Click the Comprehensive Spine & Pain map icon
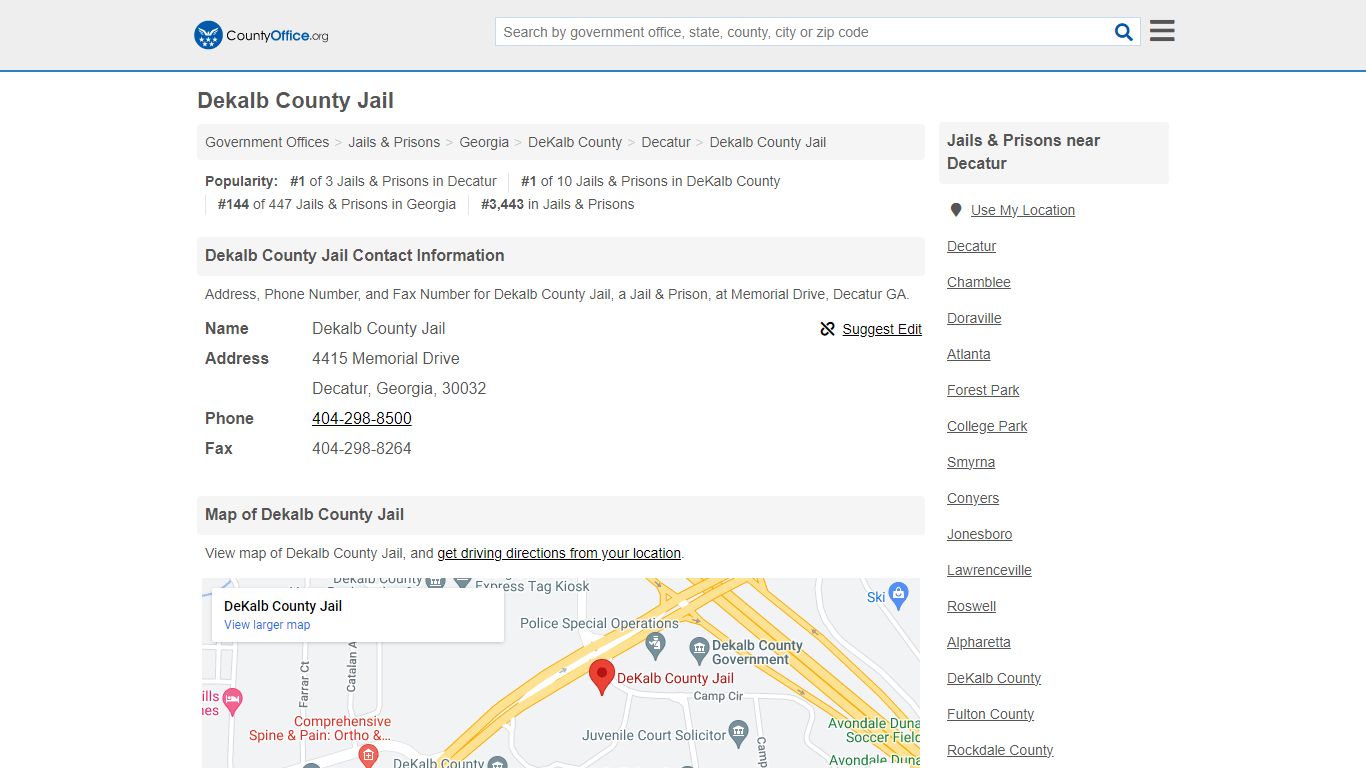 (x=368, y=755)
